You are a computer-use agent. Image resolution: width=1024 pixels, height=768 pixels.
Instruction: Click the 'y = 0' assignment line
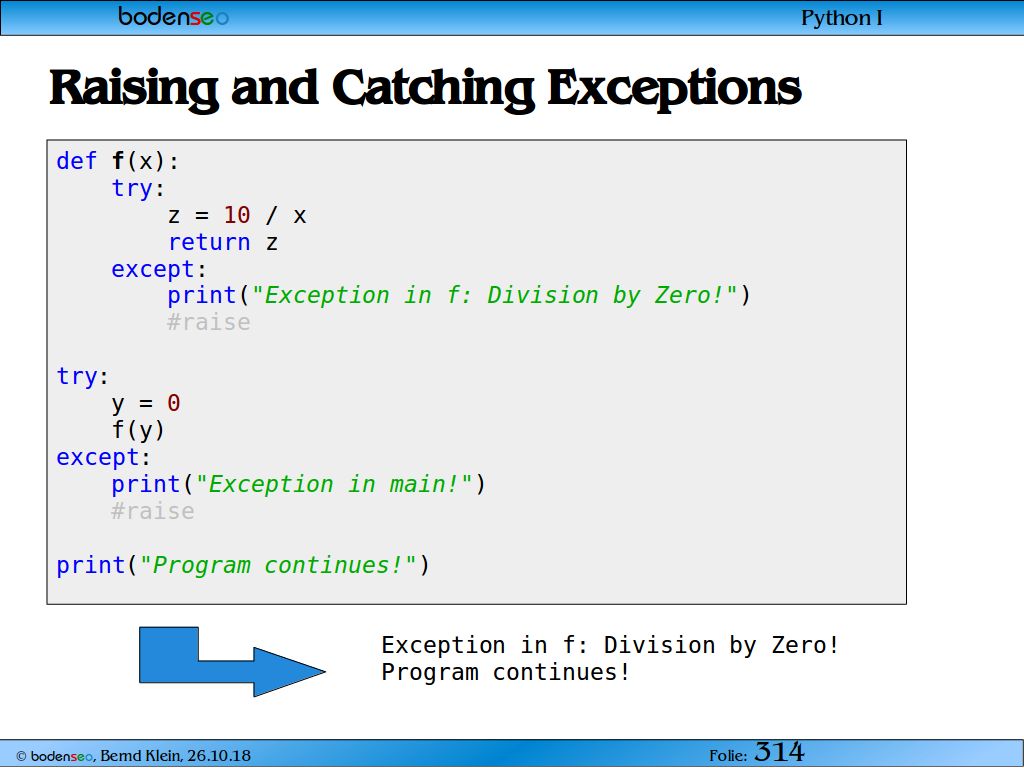(x=146, y=404)
